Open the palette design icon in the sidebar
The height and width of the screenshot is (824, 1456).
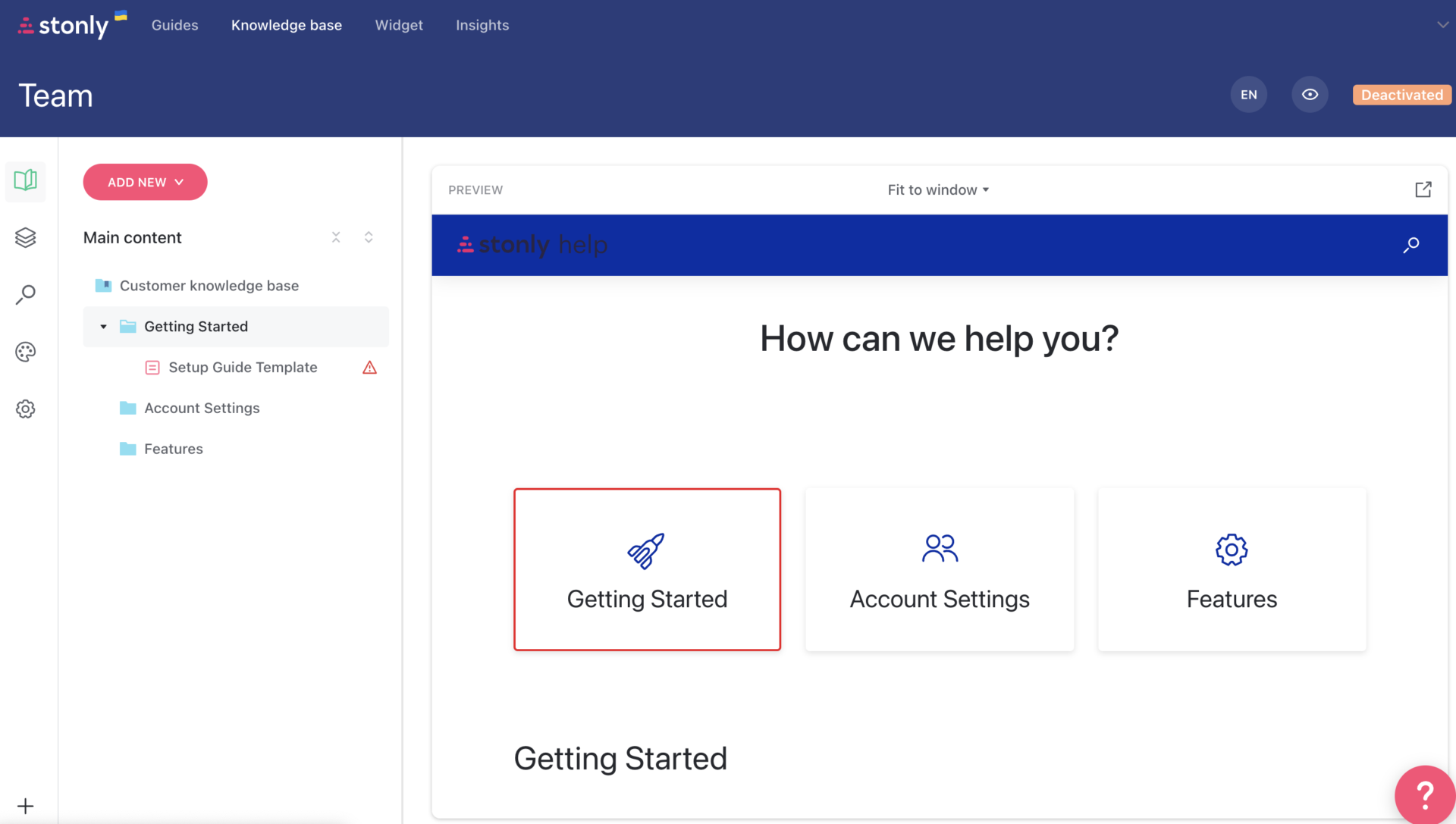pyautogui.click(x=25, y=352)
